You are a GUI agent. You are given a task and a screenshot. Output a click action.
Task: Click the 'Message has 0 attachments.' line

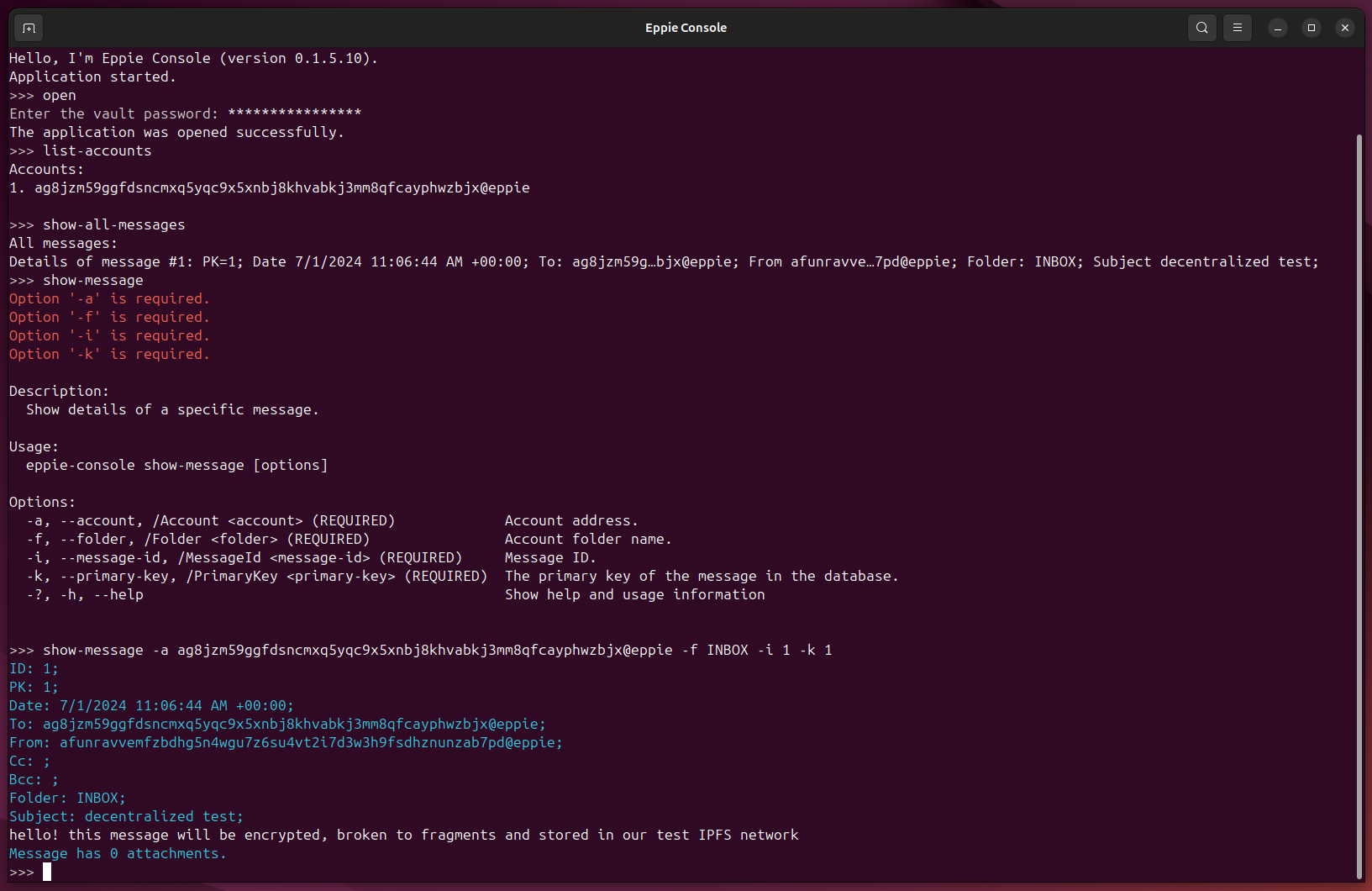click(x=118, y=853)
